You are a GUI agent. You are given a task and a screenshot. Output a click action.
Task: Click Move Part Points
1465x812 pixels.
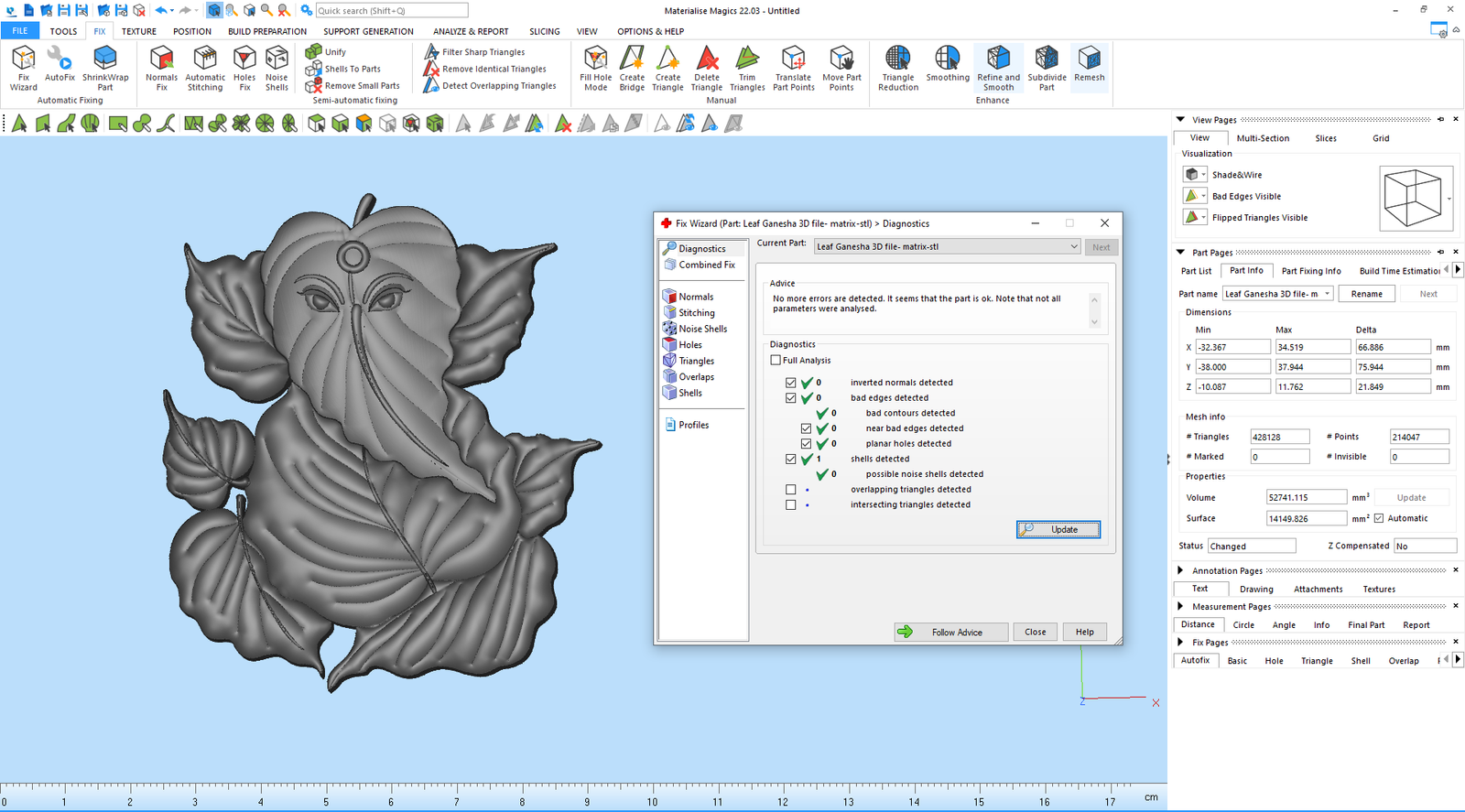click(841, 69)
